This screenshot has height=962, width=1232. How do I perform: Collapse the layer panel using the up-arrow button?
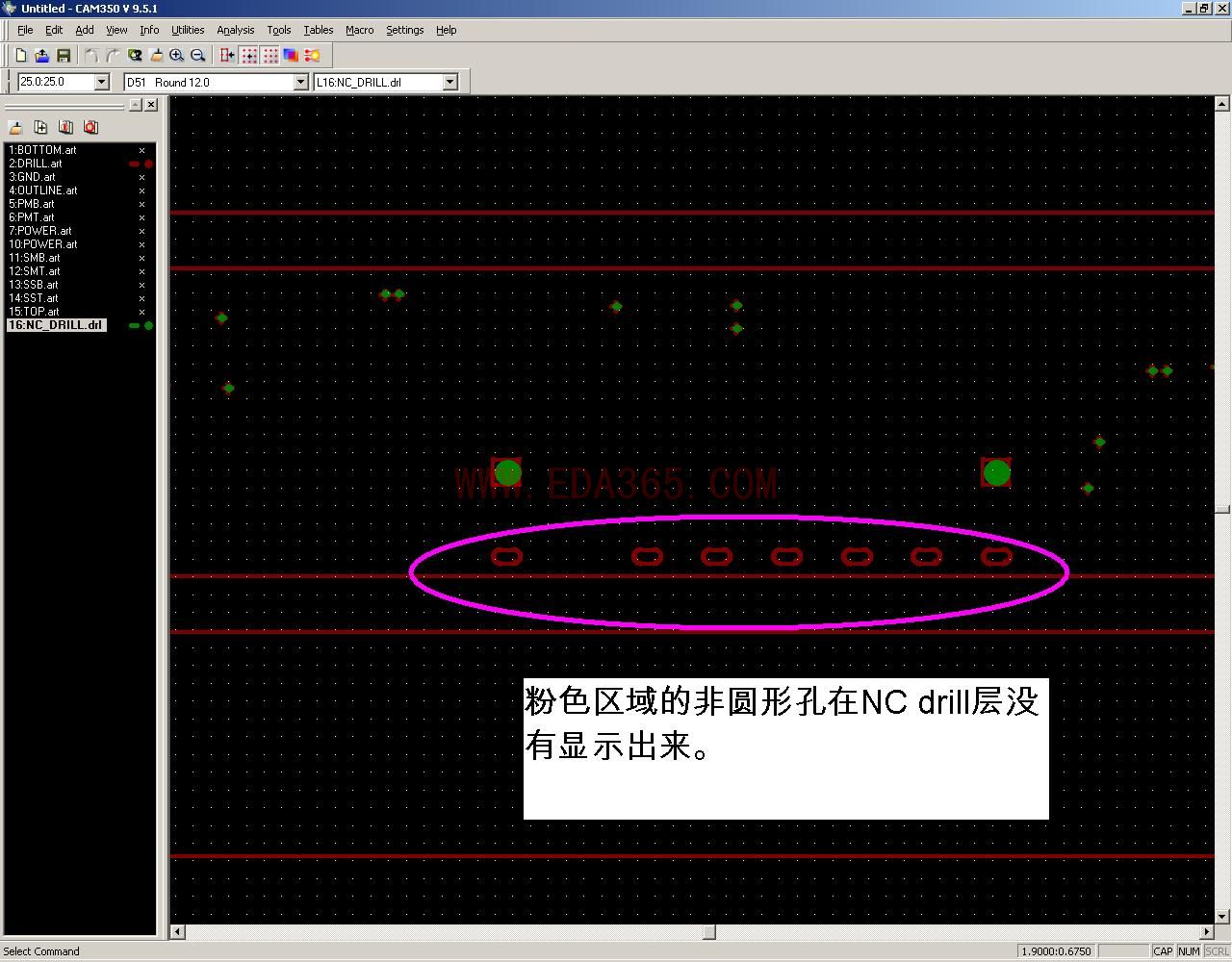(x=136, y=105)
